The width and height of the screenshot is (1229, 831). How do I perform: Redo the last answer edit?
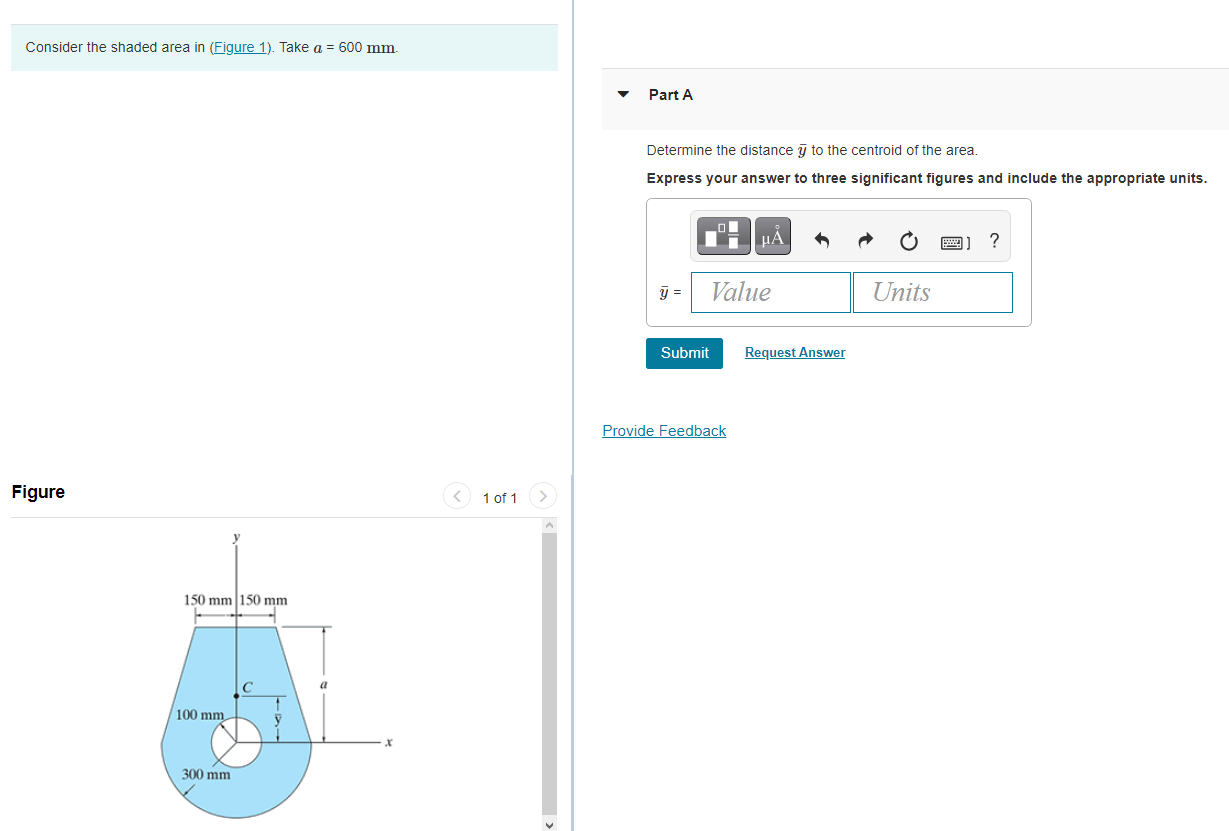pos(865,240)
